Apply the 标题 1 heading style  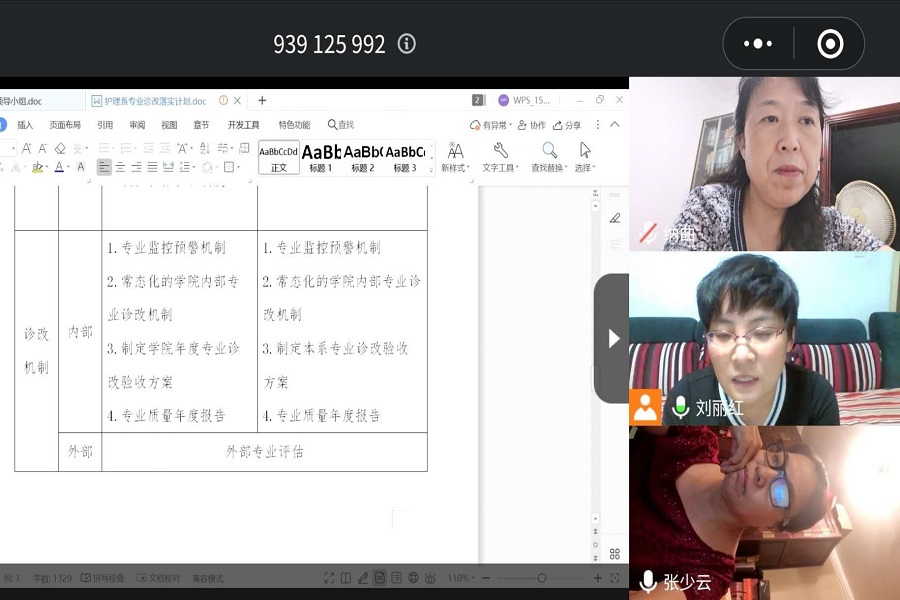[321, 156]
